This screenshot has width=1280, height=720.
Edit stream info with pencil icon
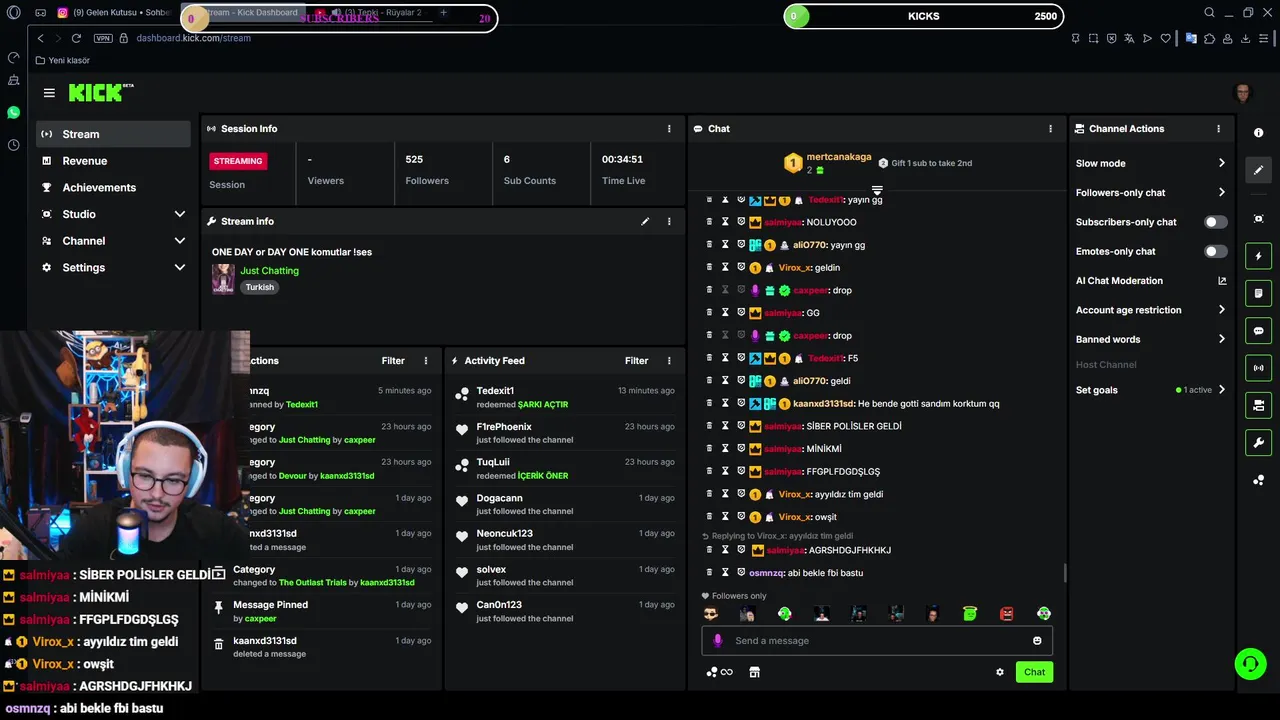(x=645, y=221)
